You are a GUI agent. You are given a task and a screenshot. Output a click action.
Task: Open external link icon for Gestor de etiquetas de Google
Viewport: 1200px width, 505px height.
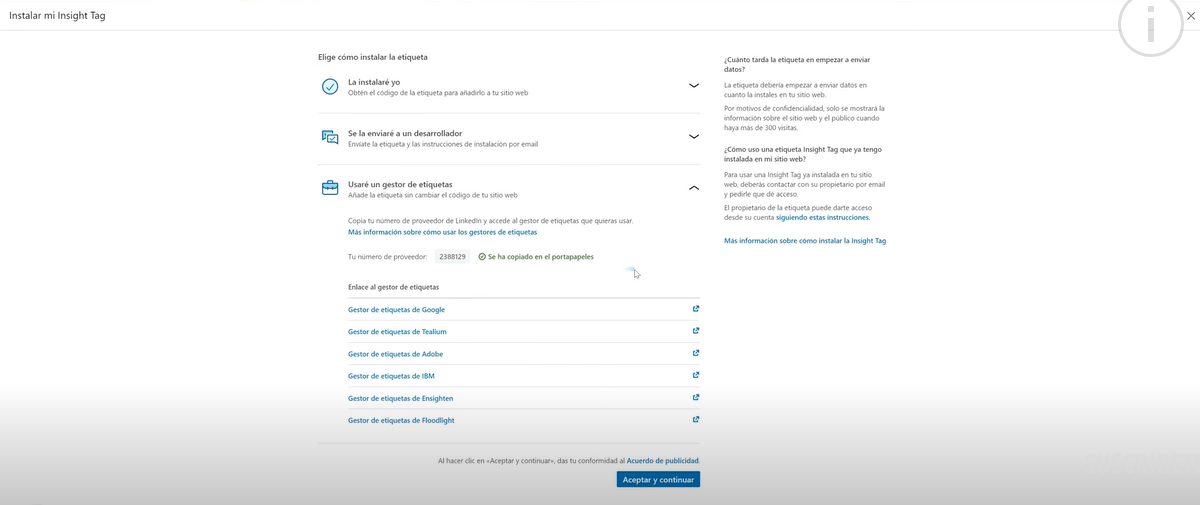coord(696,309)
